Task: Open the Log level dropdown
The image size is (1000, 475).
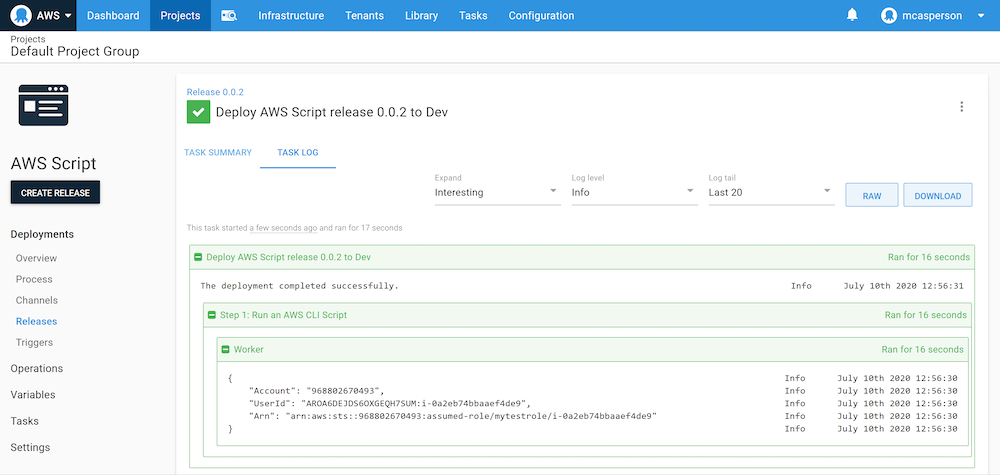Action: point(633,192)
